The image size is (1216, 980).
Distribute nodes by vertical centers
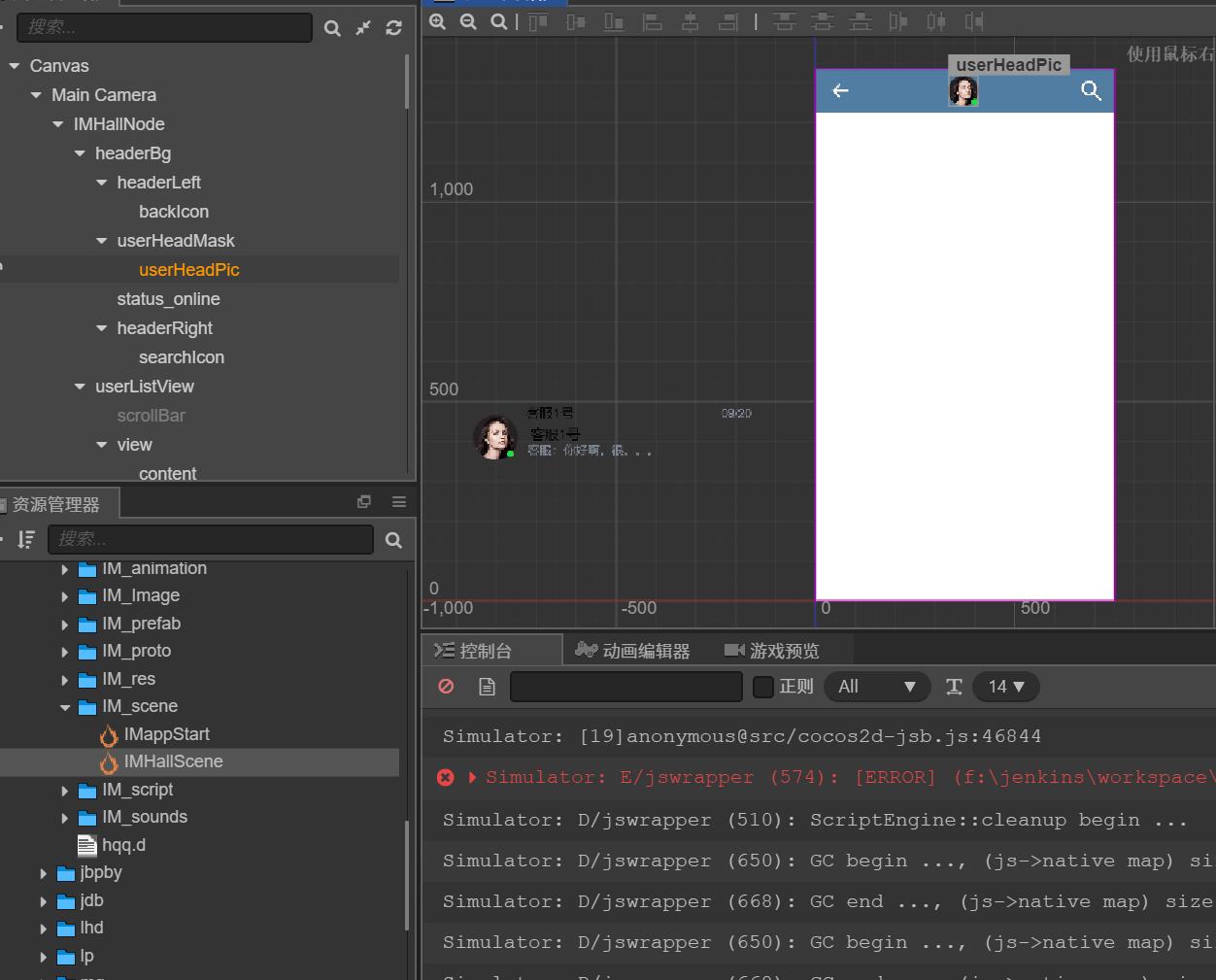pos(823,21)
